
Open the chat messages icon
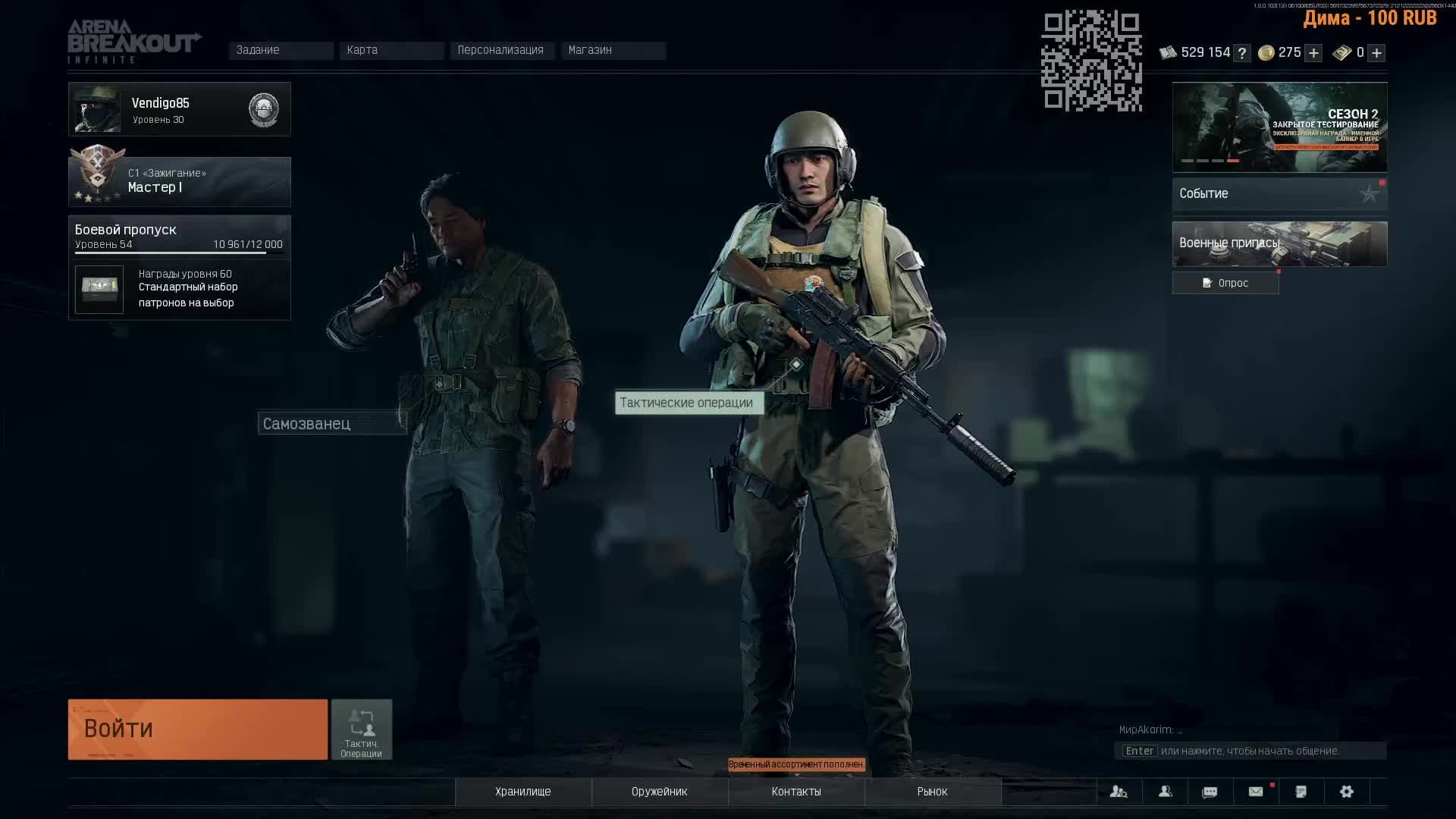point(1210,792)
